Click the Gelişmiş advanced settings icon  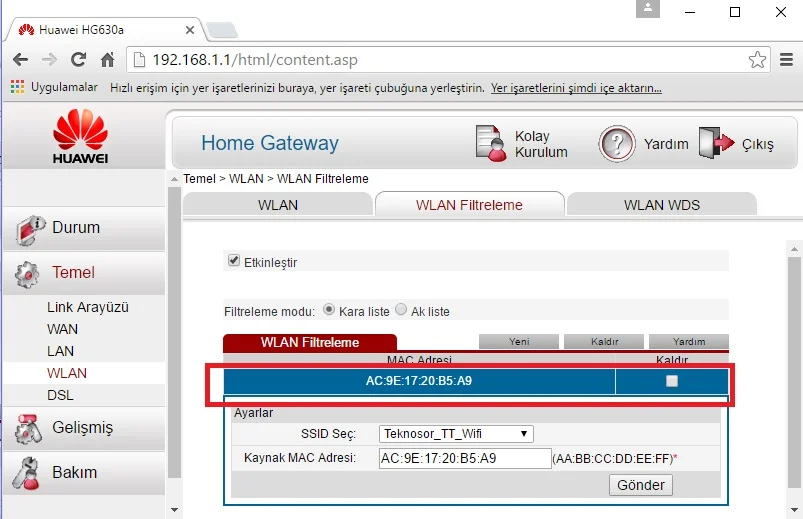click(31, 428)
